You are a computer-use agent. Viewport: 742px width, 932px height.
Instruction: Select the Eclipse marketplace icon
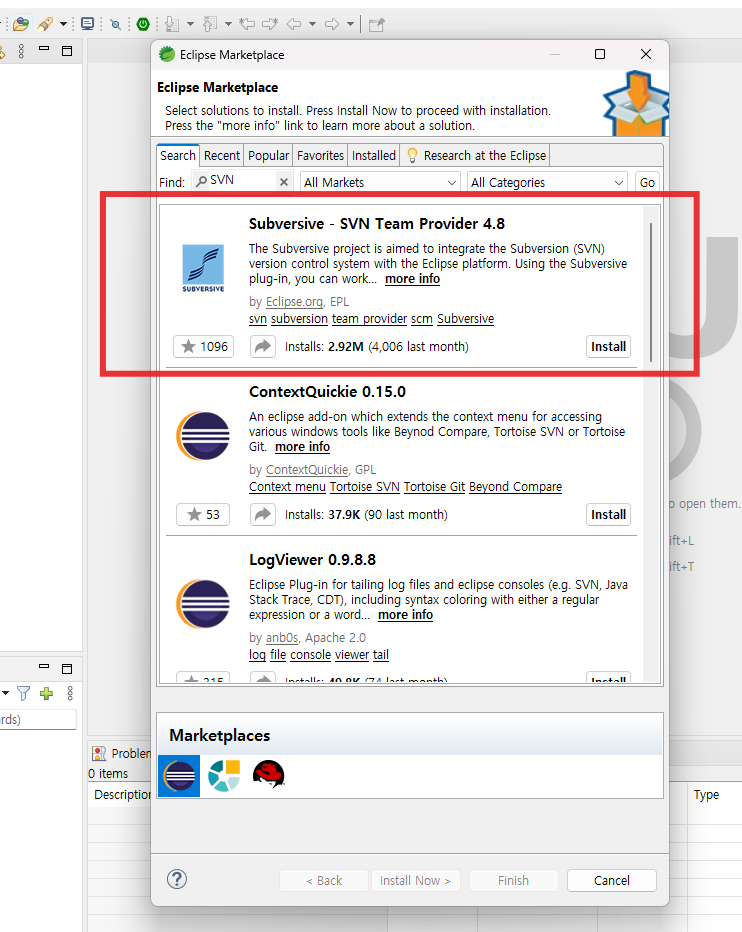point(179,776)
